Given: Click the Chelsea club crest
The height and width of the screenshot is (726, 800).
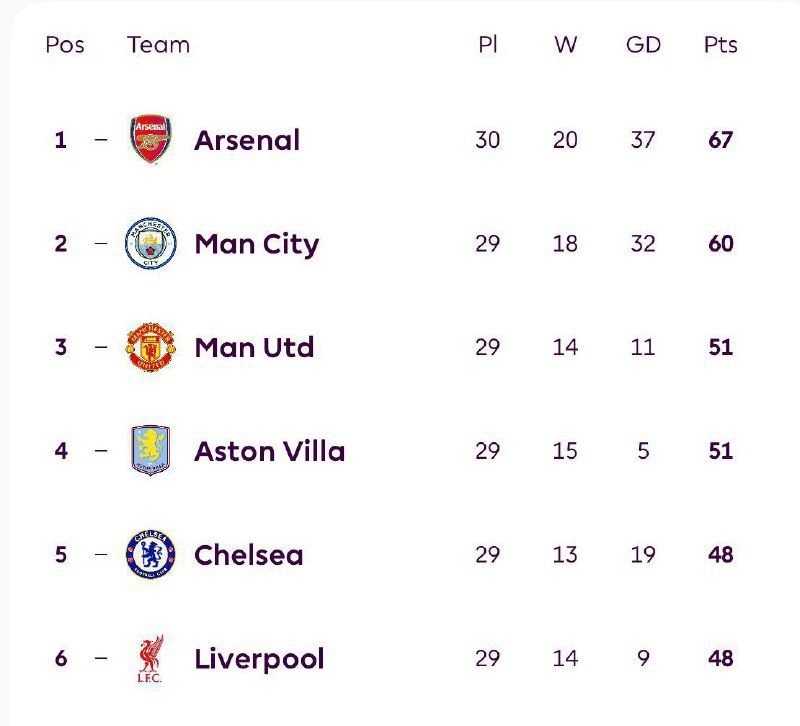Looking at the screenshot, I should pos(151,555).
